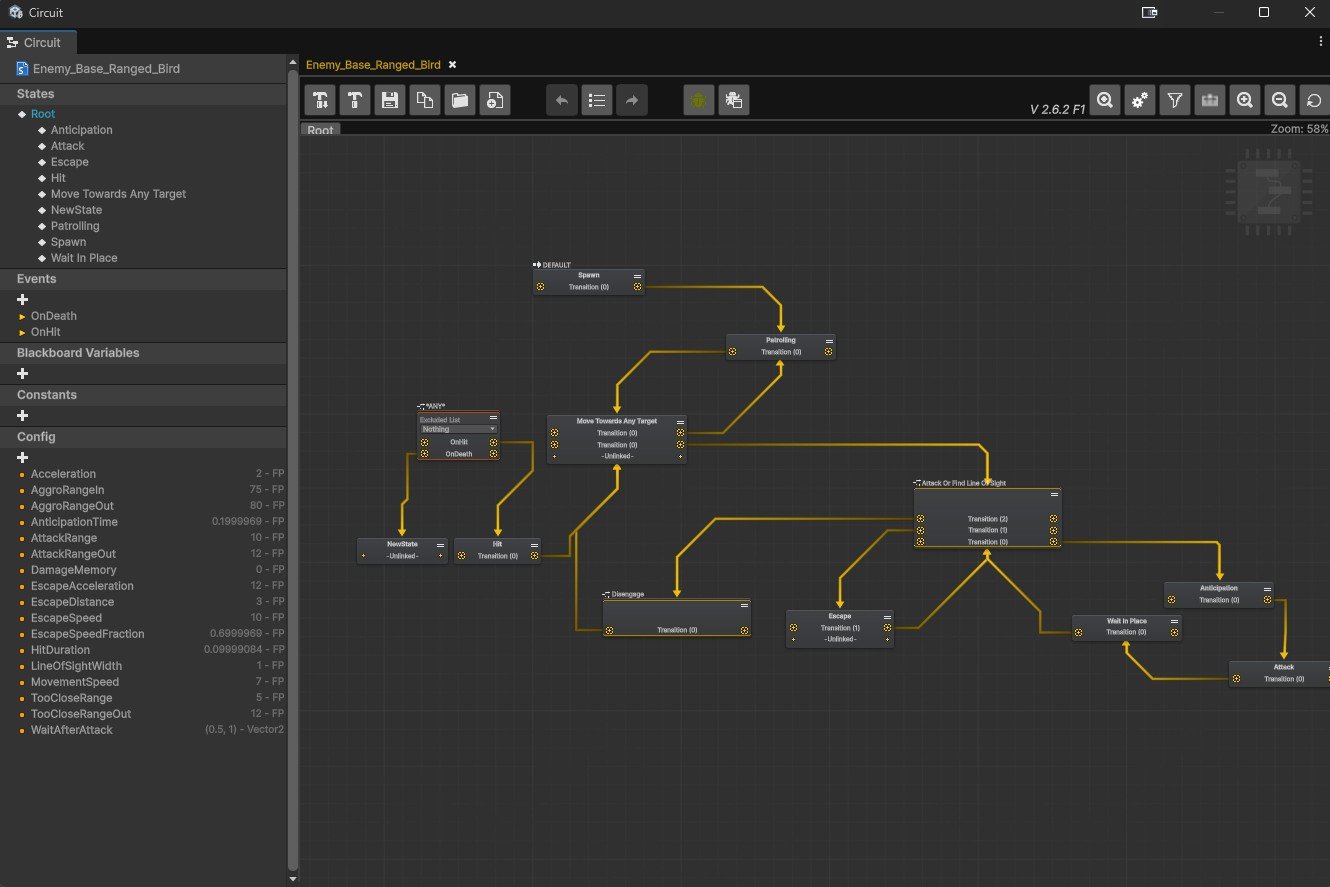
Task: Create a new document with the plus-page icon
Action: [x=494, y=100]
